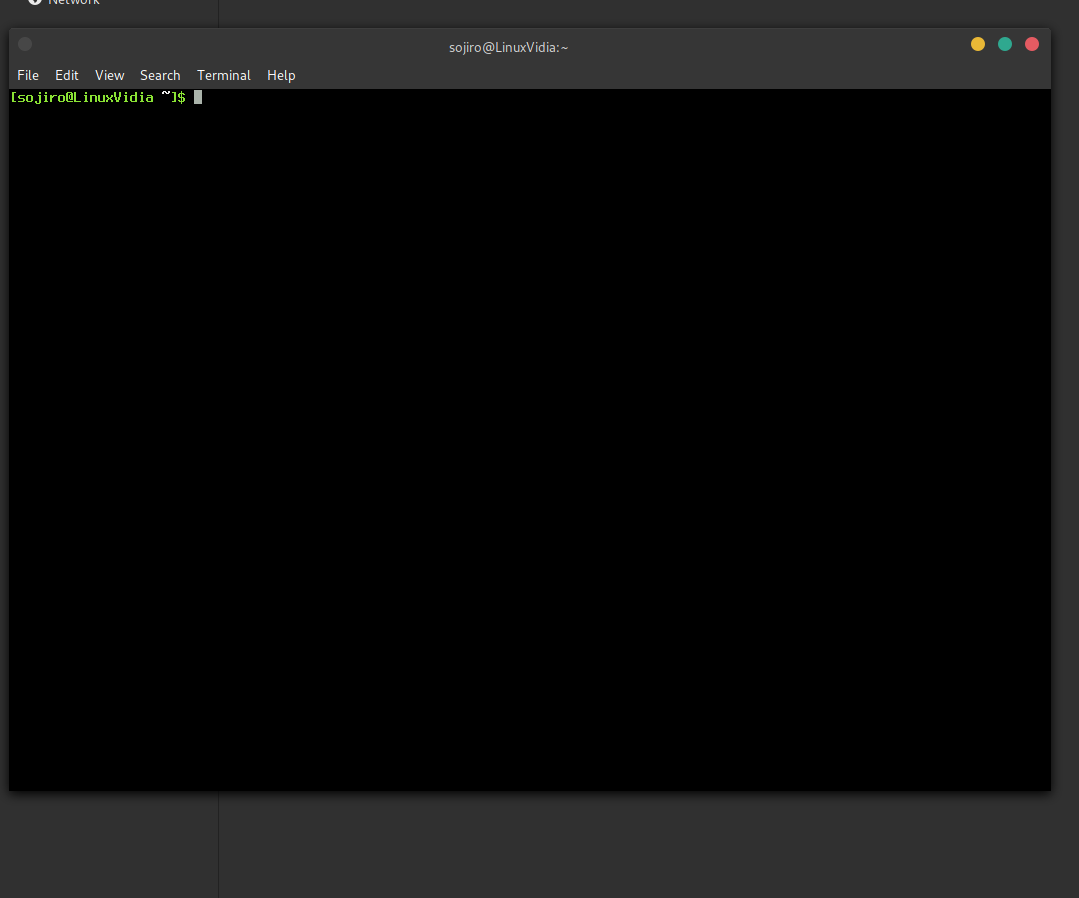The width and height of the screenshot is (1079, 898).
Task: Click the sojiro@LinuxVidia prompt text
Action: click(x=98, y=97)
